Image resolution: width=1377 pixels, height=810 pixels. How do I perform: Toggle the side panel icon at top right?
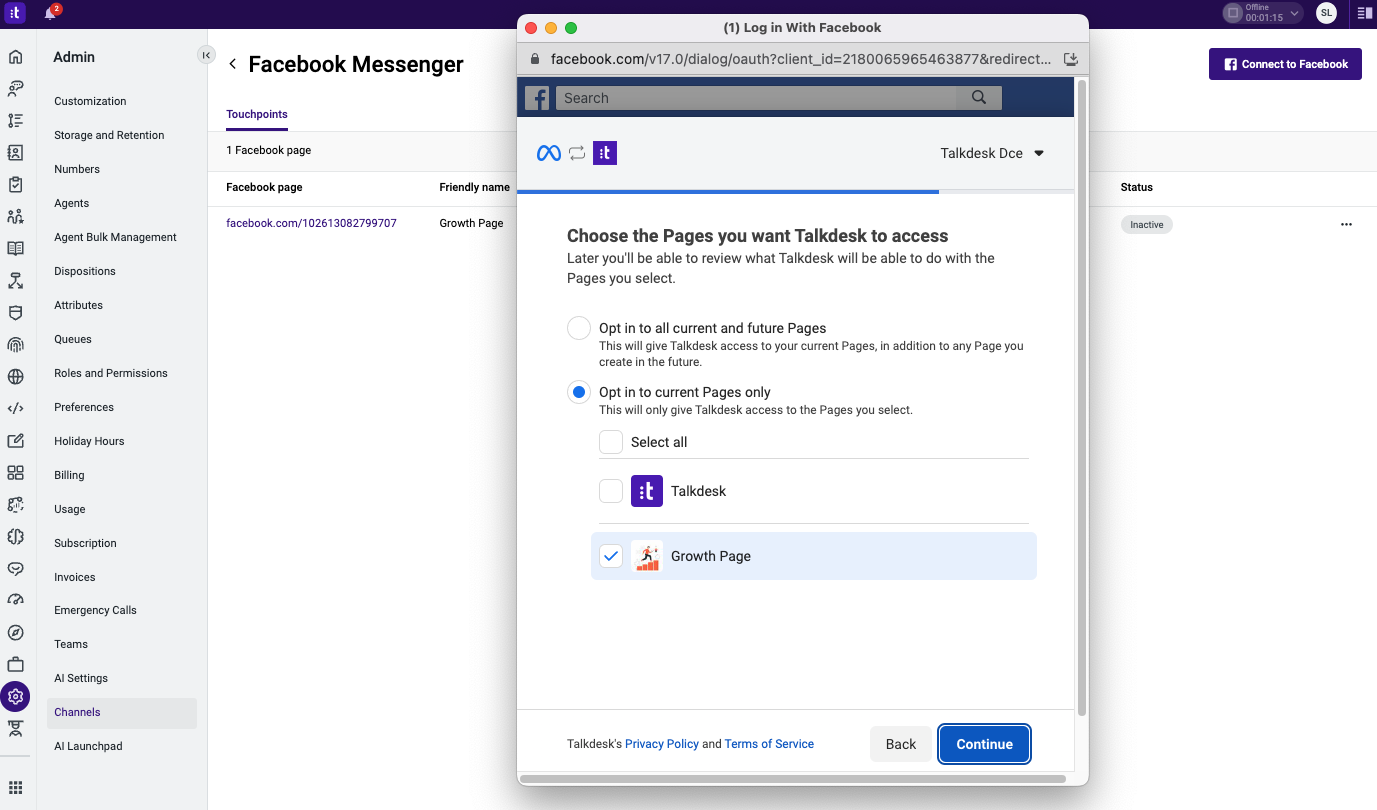click(x=1365, y=13)
